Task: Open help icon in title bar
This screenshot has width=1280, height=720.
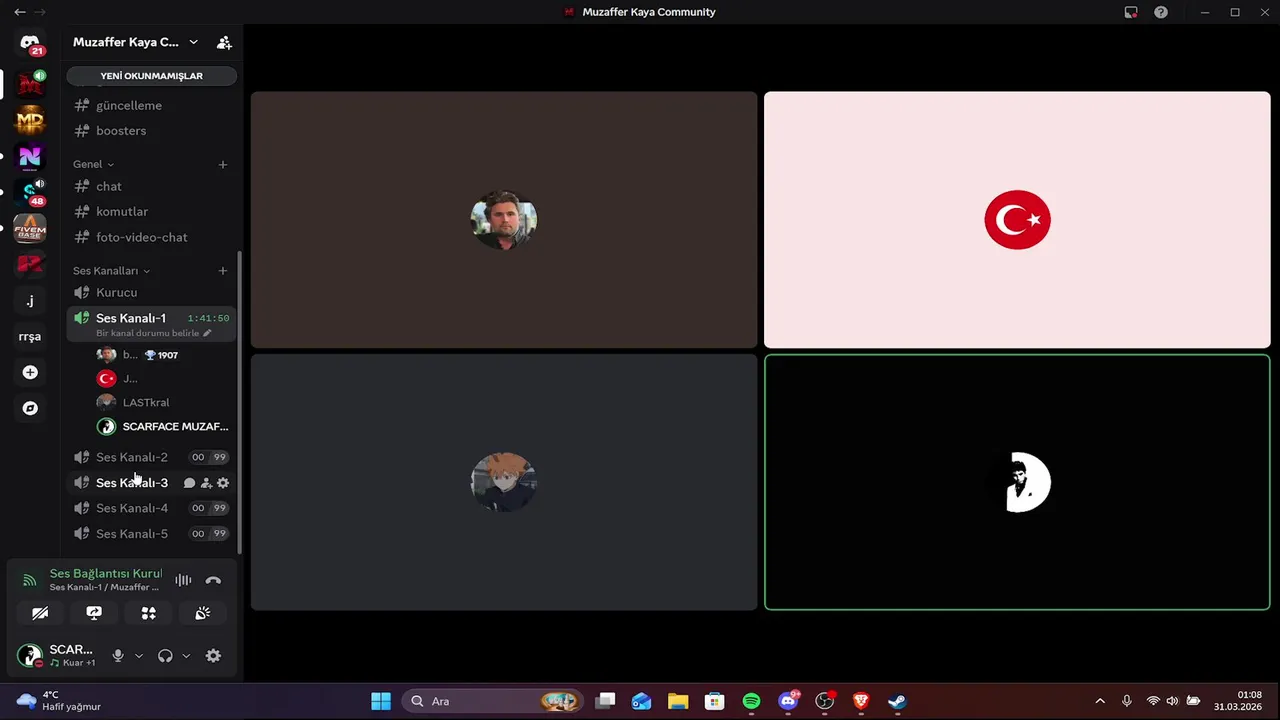Action: tap(1161, 12)
